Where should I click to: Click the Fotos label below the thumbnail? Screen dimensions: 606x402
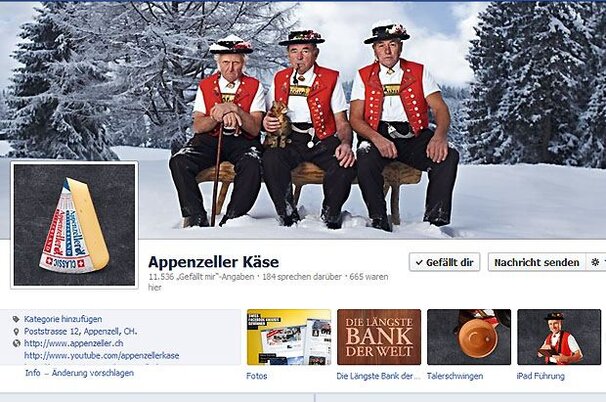coord(257,376)
